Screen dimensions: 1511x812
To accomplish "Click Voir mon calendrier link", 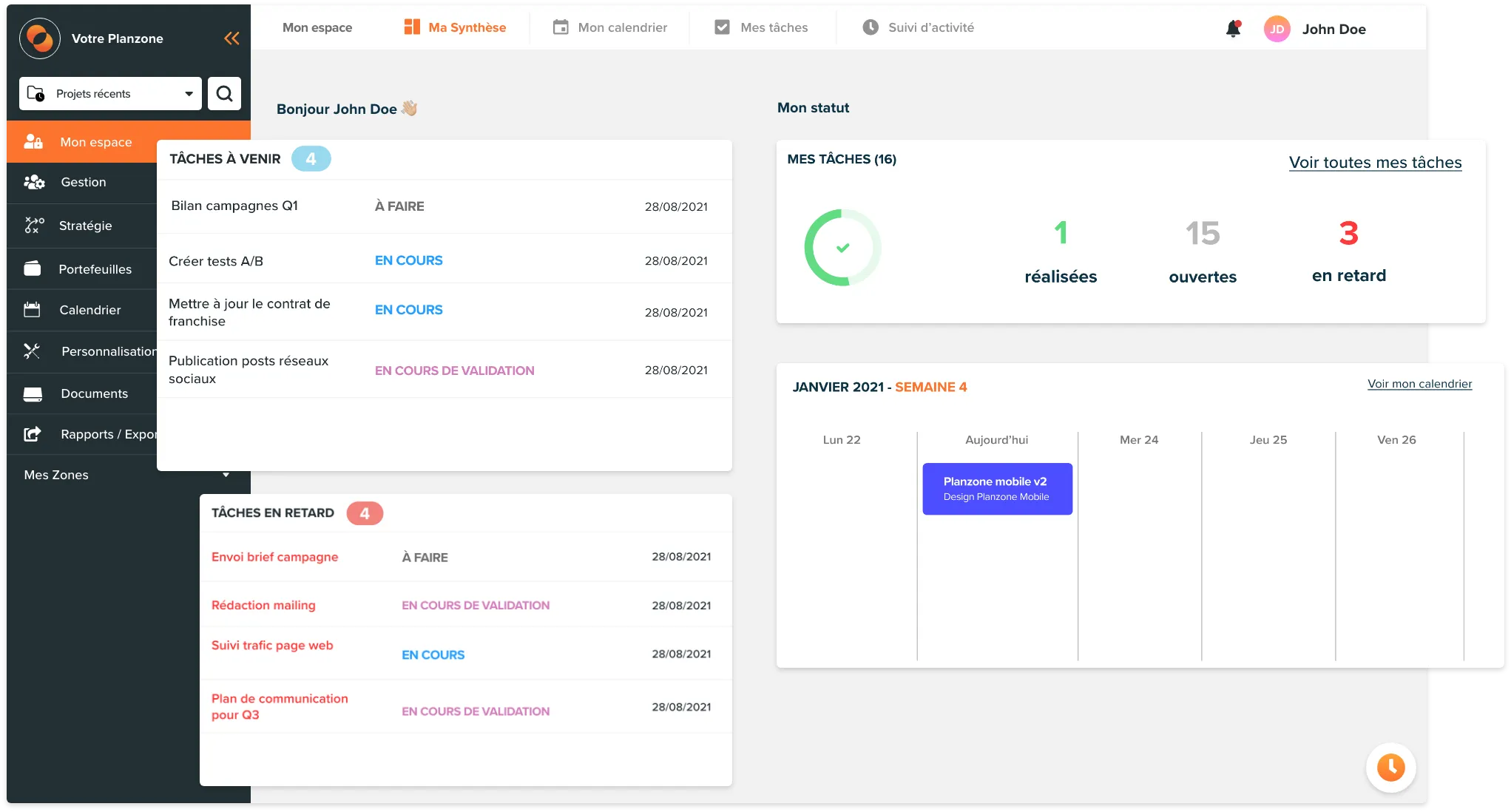I will point(1419,384).
